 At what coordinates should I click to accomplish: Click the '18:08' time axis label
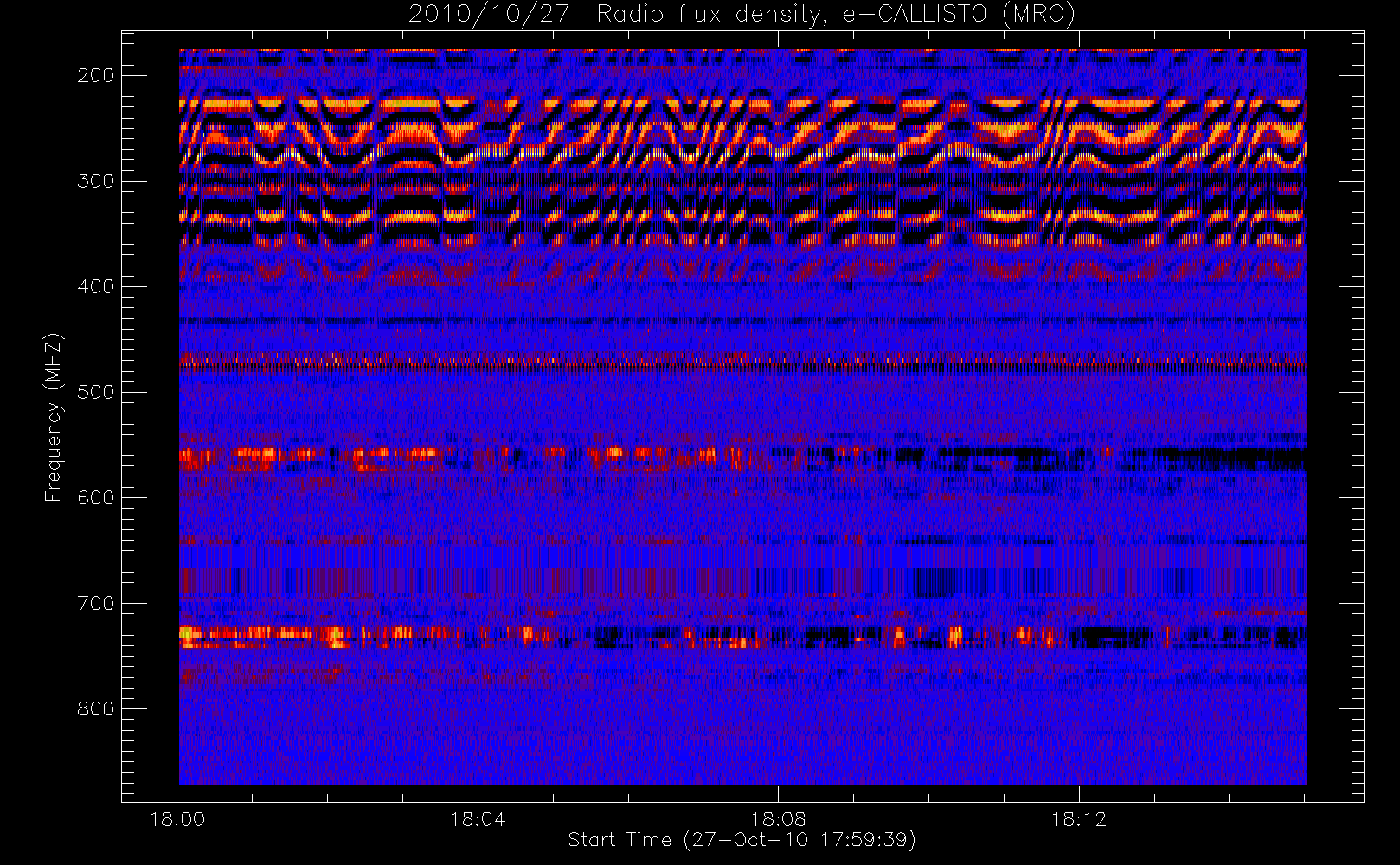point(778,819)
